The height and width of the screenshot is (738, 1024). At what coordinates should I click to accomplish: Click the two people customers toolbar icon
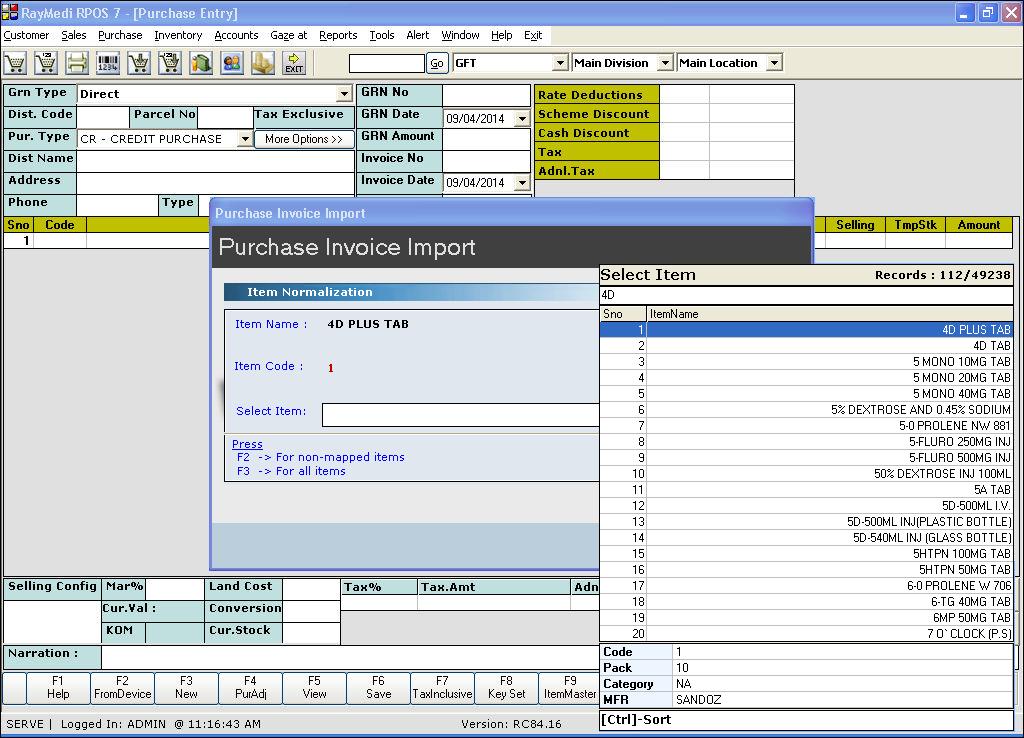[232, 63]
